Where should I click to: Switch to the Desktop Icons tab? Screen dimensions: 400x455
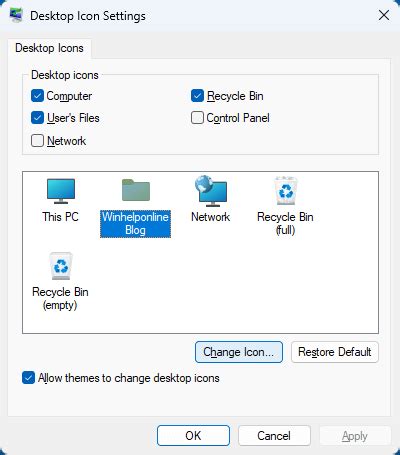click(49, 48)
